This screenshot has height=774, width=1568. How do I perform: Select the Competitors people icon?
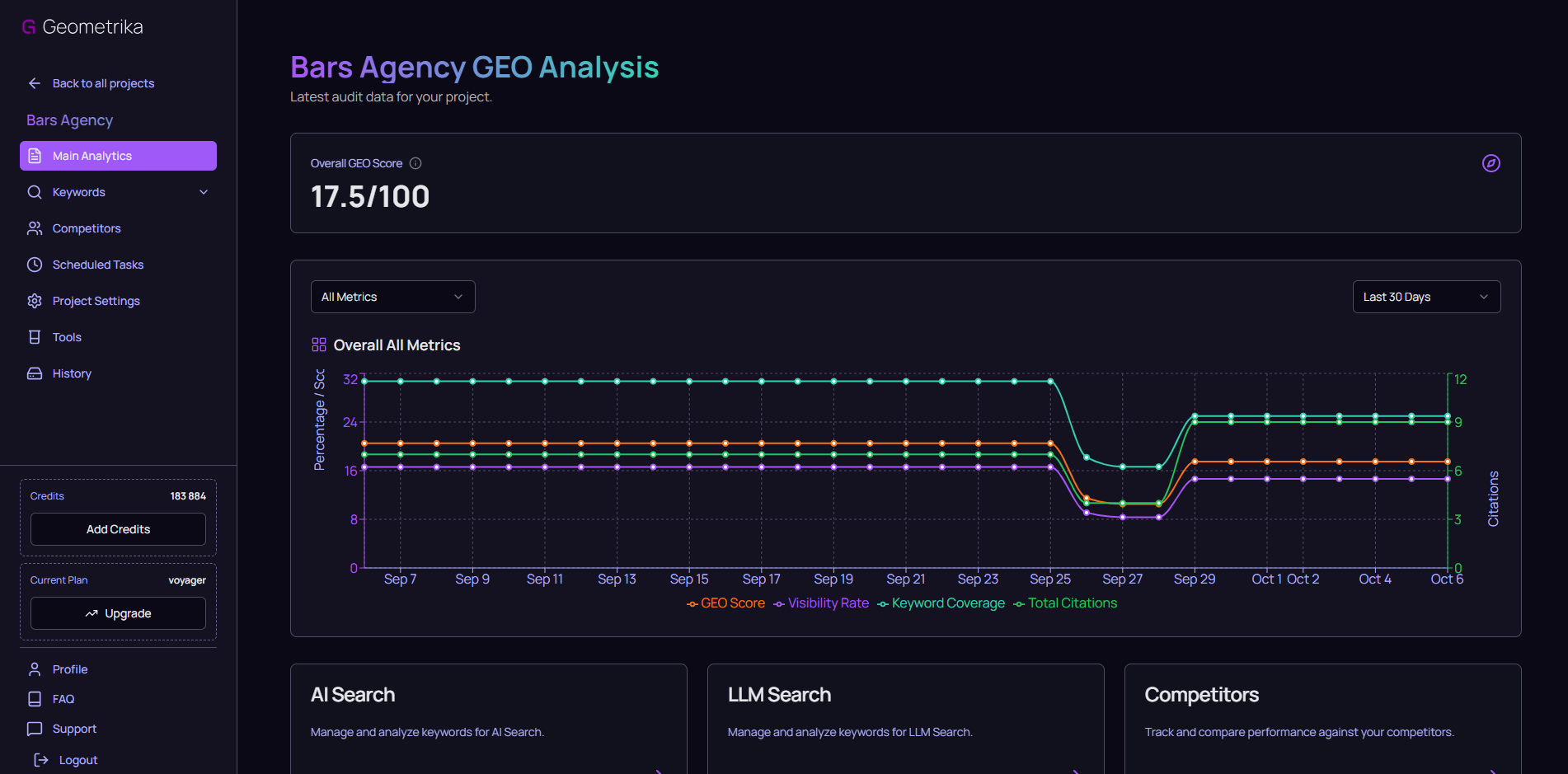35,228
